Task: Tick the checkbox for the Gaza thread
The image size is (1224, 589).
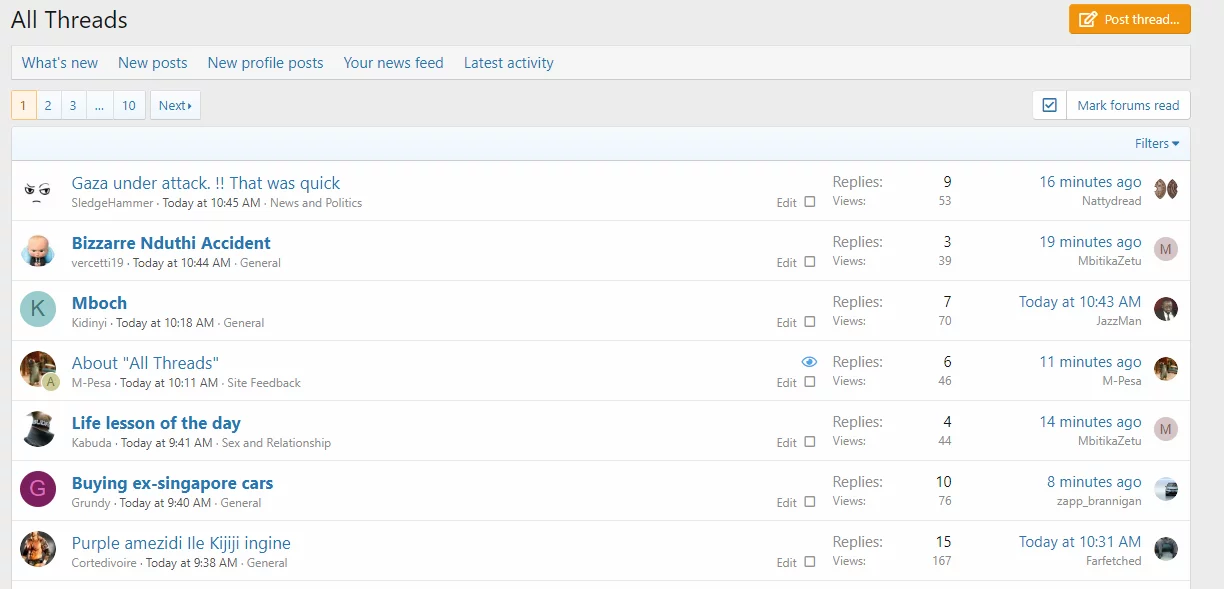Action: [810, 202]
